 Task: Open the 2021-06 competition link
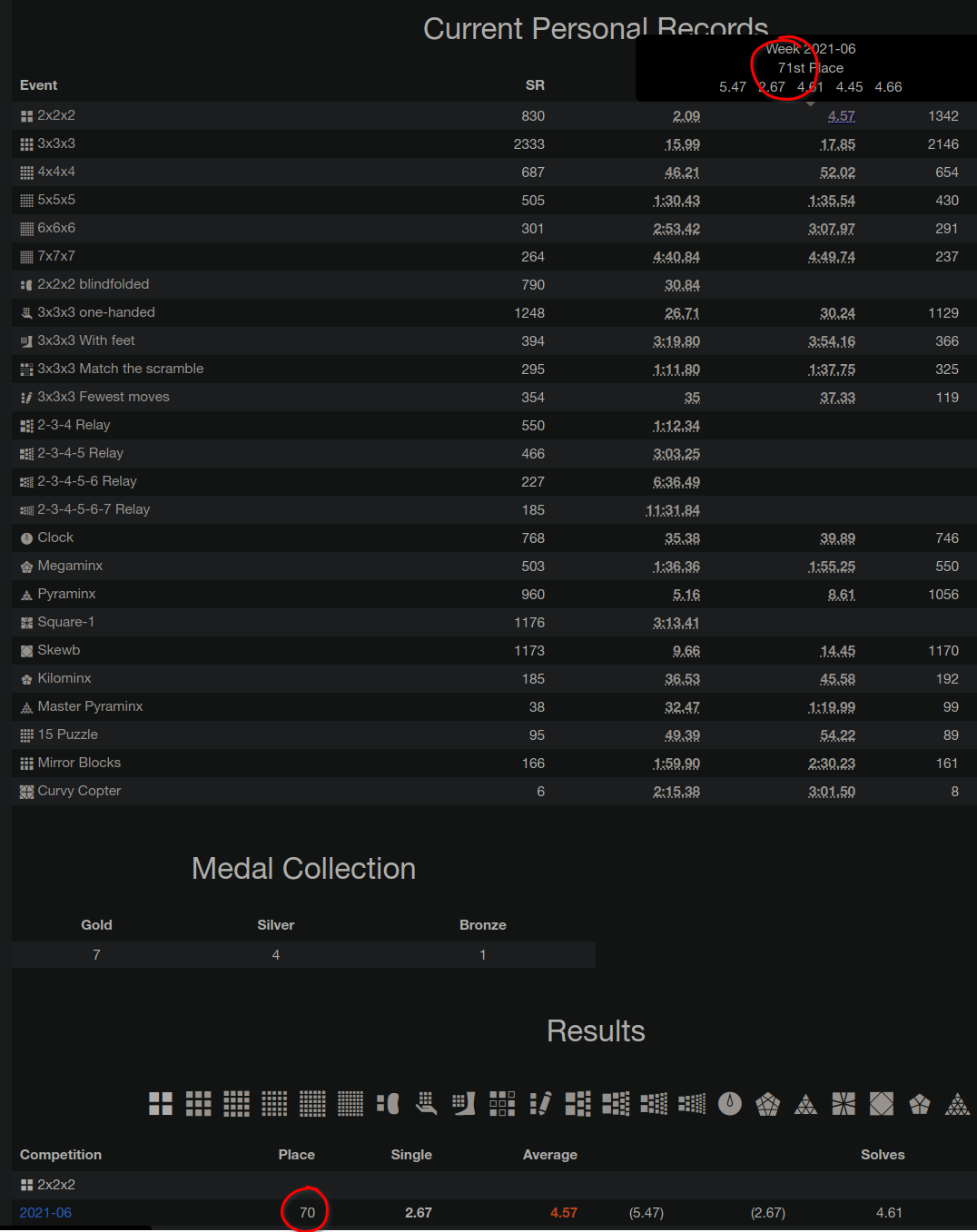45,1213
